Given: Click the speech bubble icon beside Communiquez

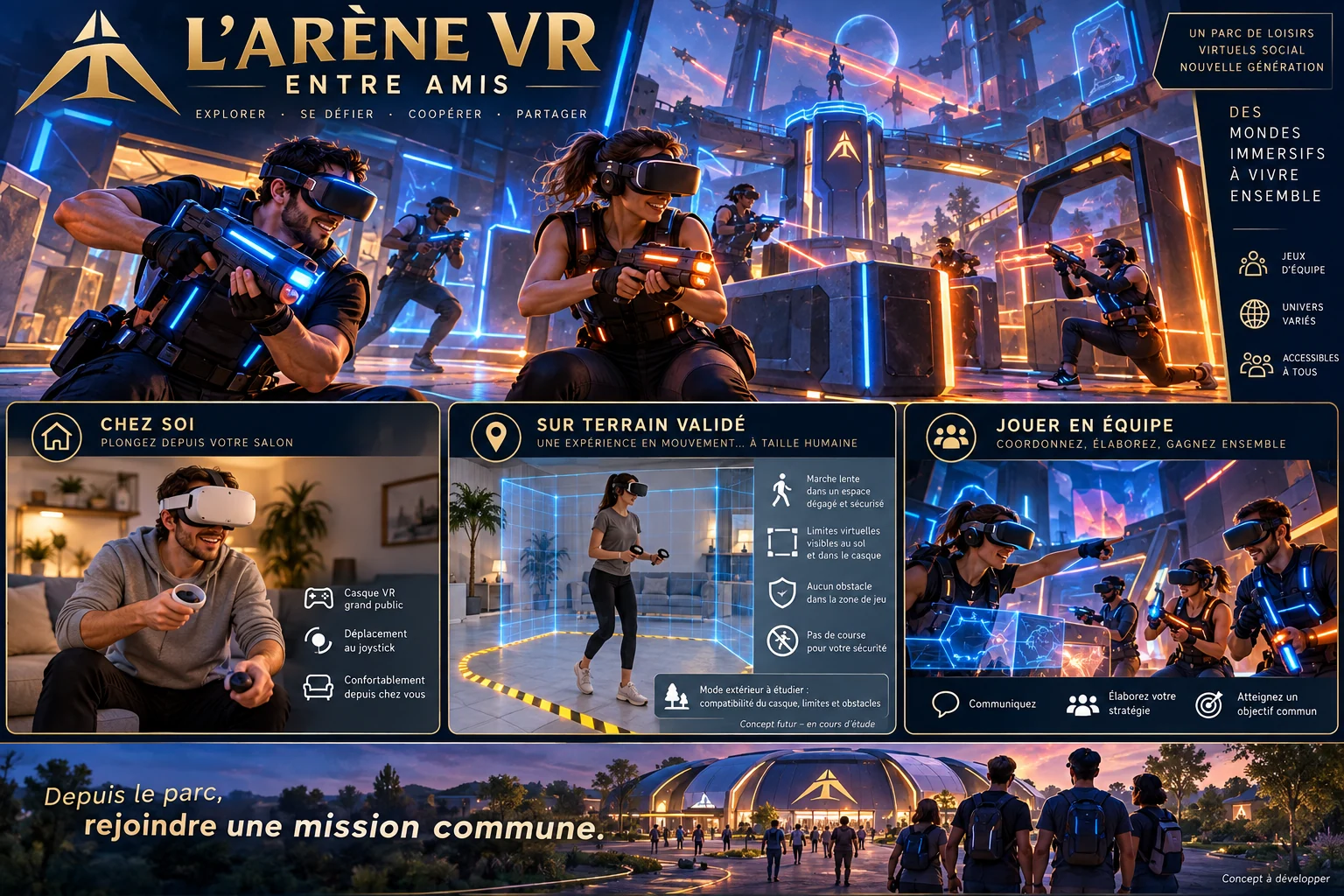Looking at the screenshot, I should 945,703.
